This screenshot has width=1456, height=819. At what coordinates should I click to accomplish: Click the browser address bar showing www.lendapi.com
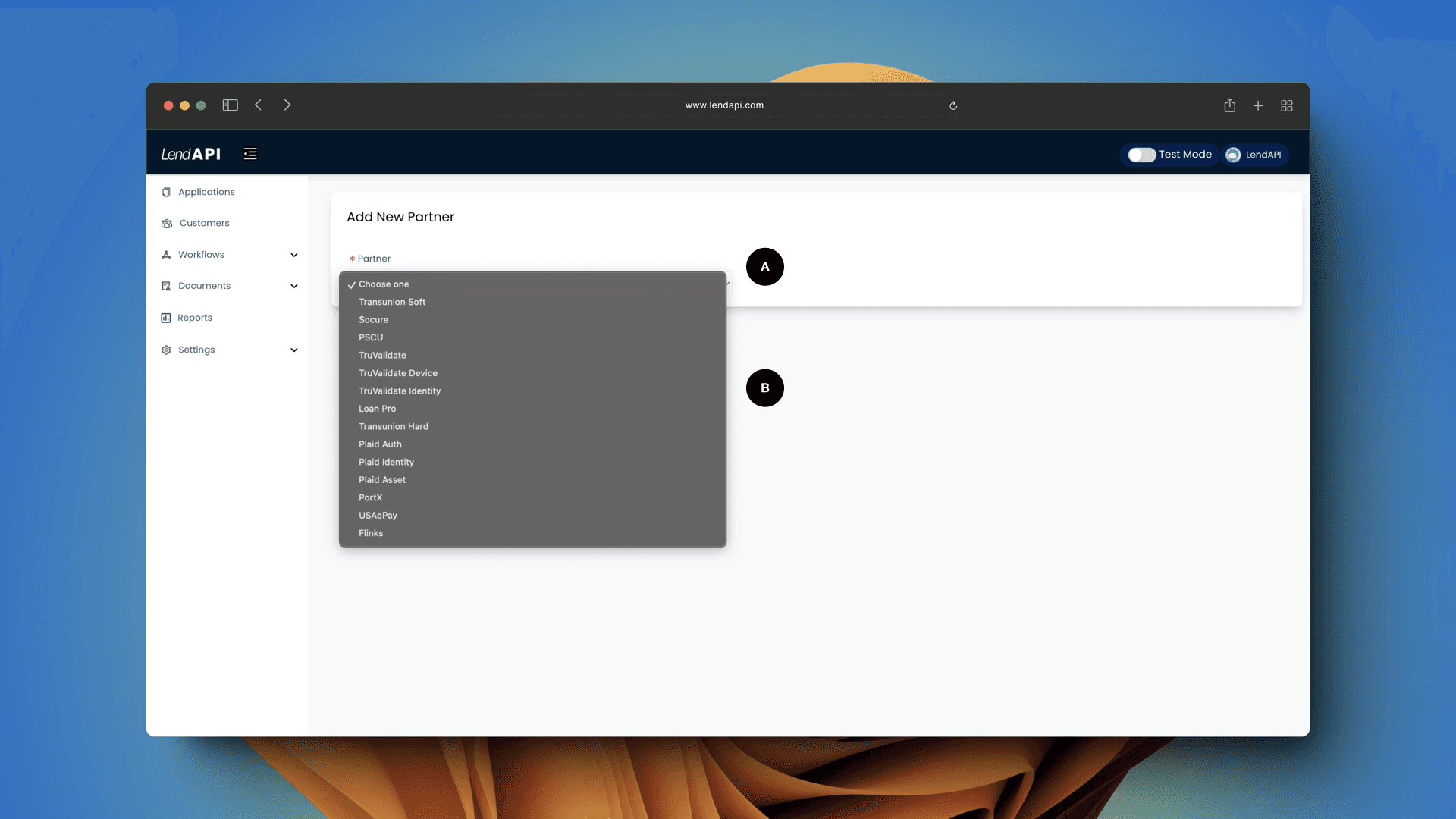coord(724,105)
